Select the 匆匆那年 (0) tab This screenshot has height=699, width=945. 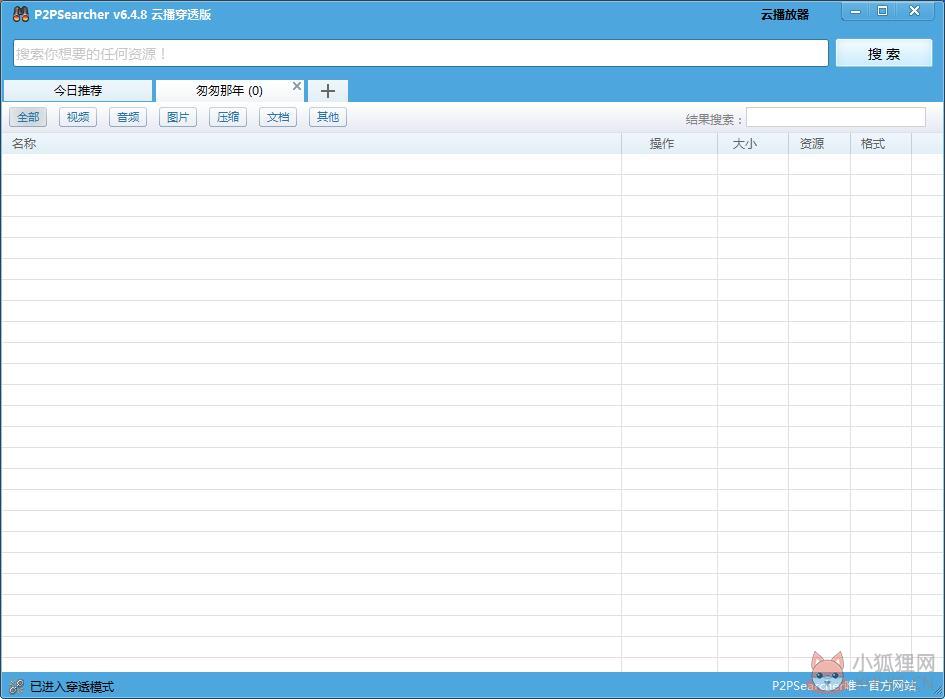click(229, 91)
